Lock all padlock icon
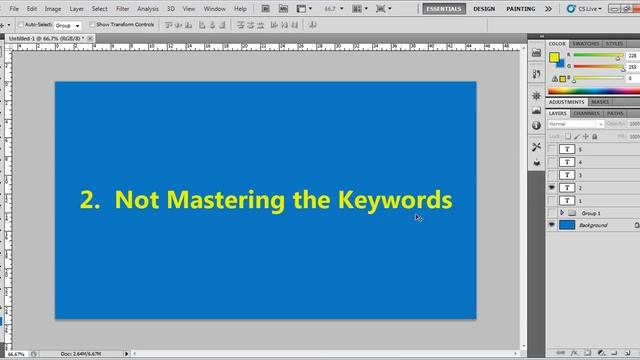640x360 pixels. pyautogui.click(x=595, y=136)
